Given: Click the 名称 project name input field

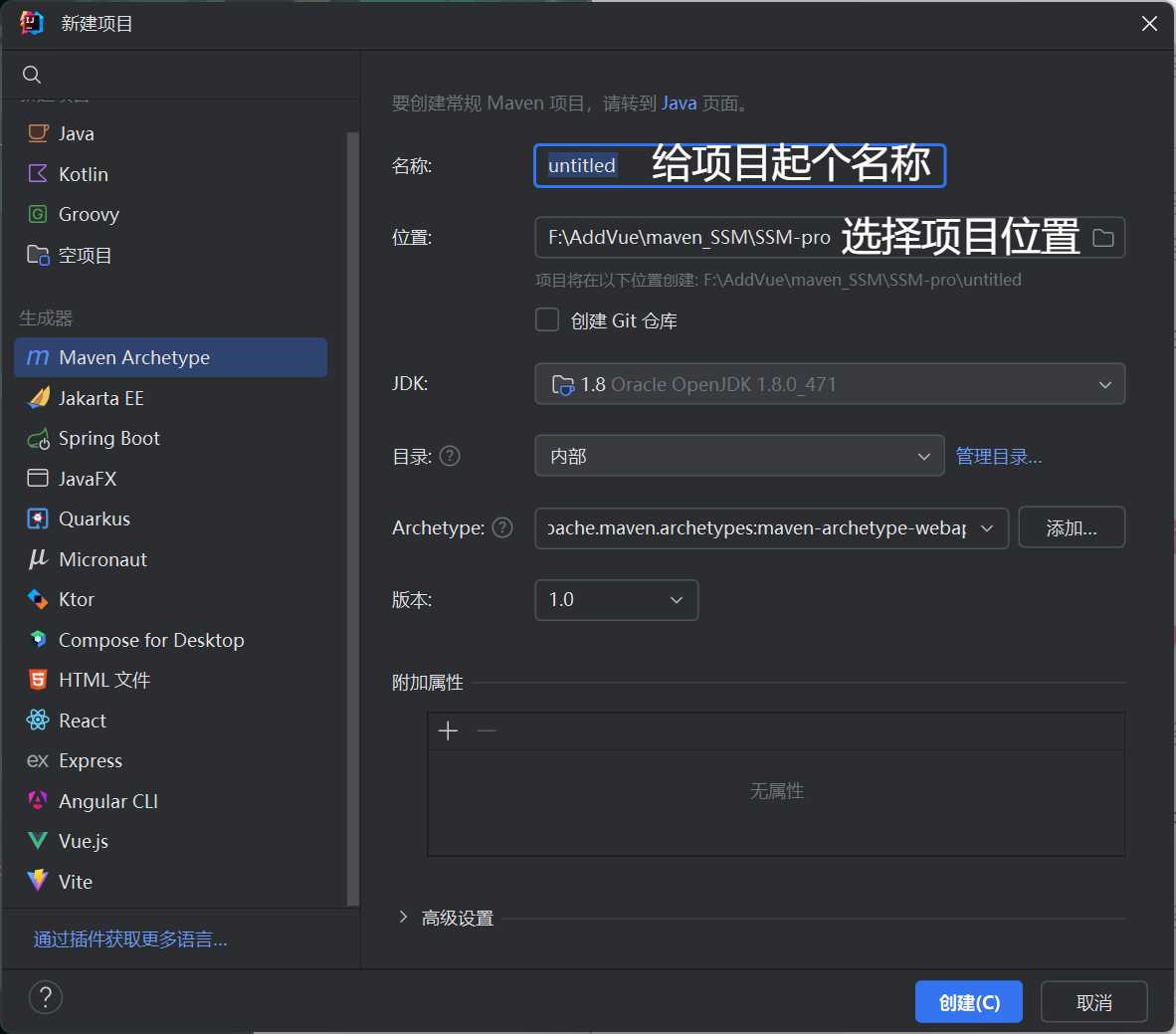Looking at the screenshot, I should 738,165.
